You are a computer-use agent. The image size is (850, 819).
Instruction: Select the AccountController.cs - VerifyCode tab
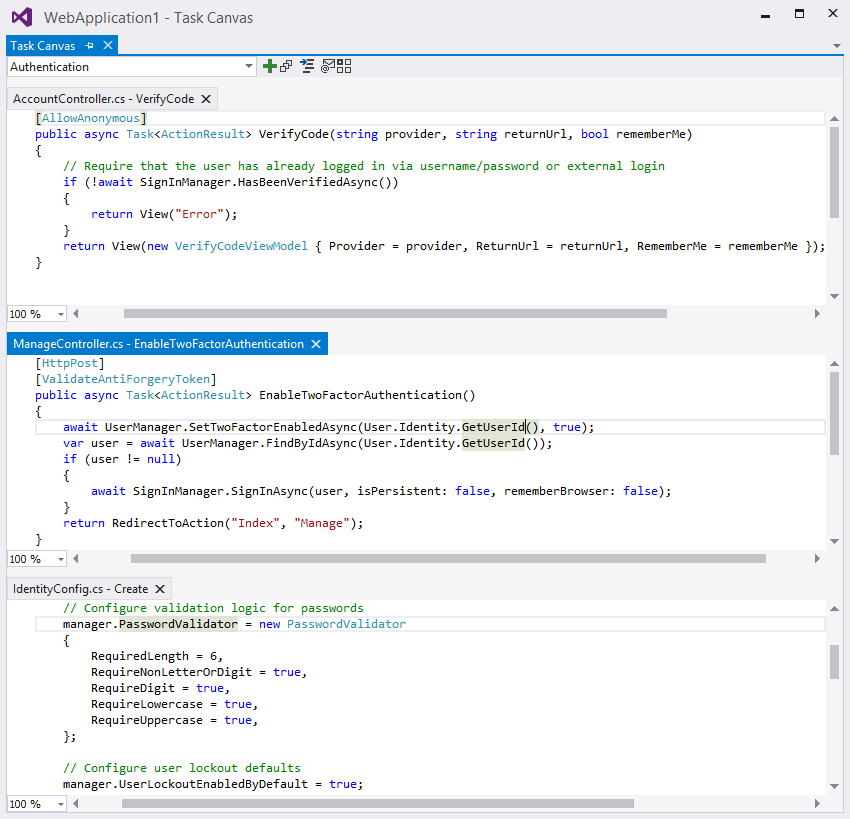pyautogui.click(x=103, y=99)
